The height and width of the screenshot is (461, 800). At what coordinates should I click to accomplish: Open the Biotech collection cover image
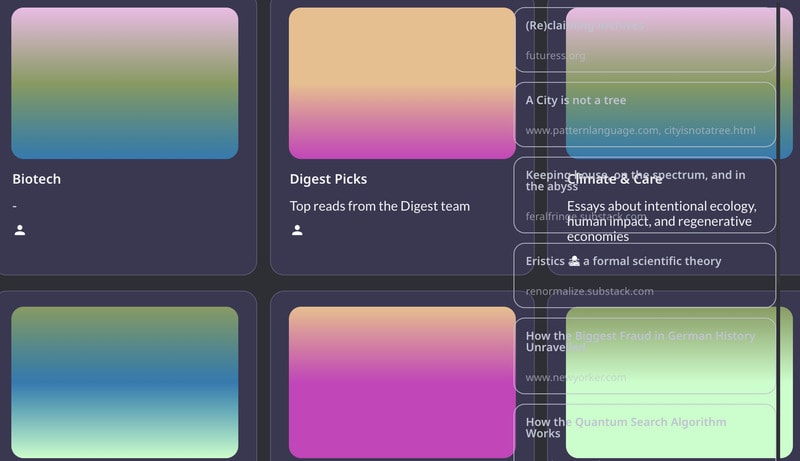coord(125,83)
